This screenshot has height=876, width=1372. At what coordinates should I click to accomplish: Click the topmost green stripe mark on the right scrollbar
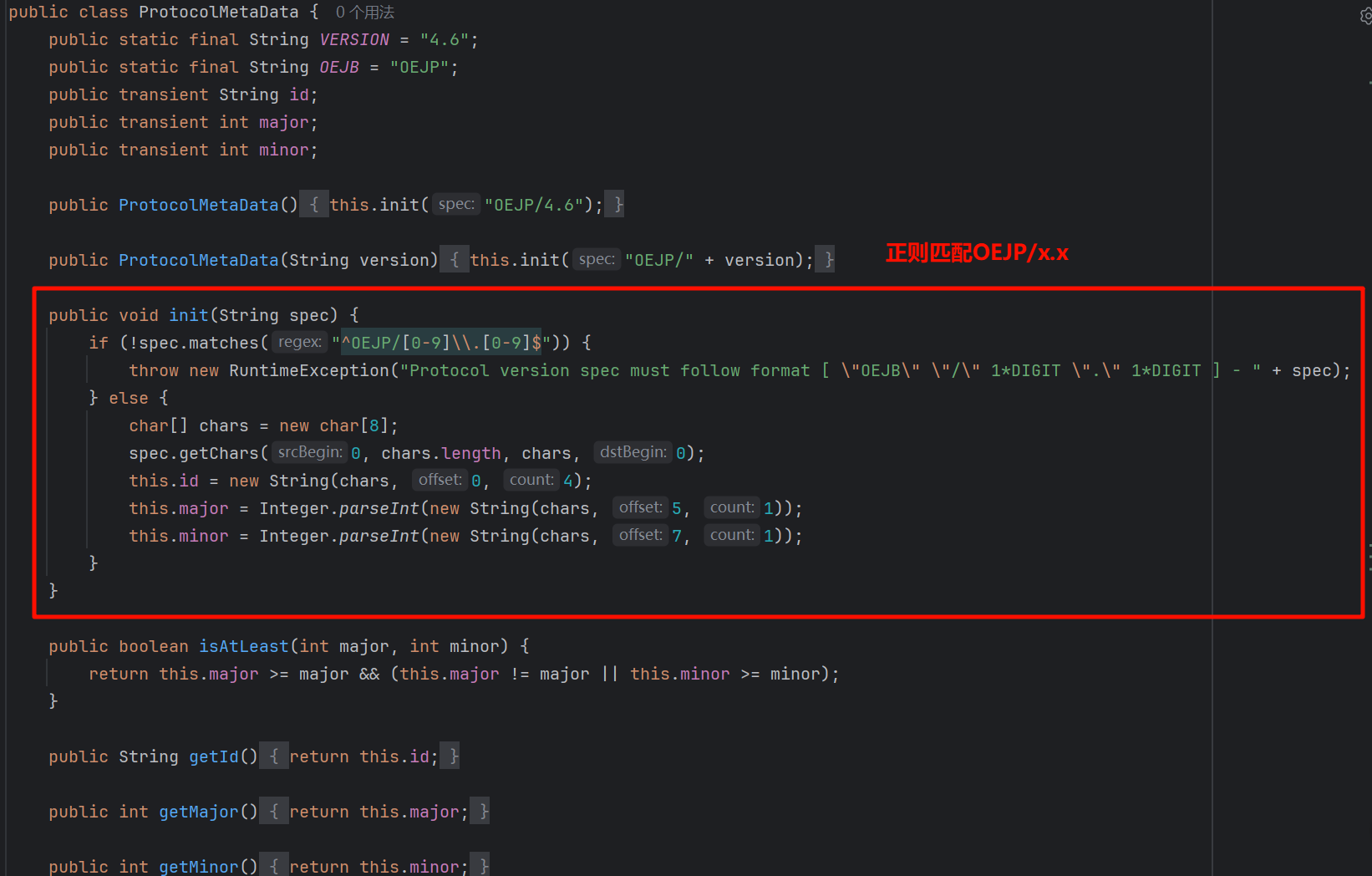tap(1369, 83)
